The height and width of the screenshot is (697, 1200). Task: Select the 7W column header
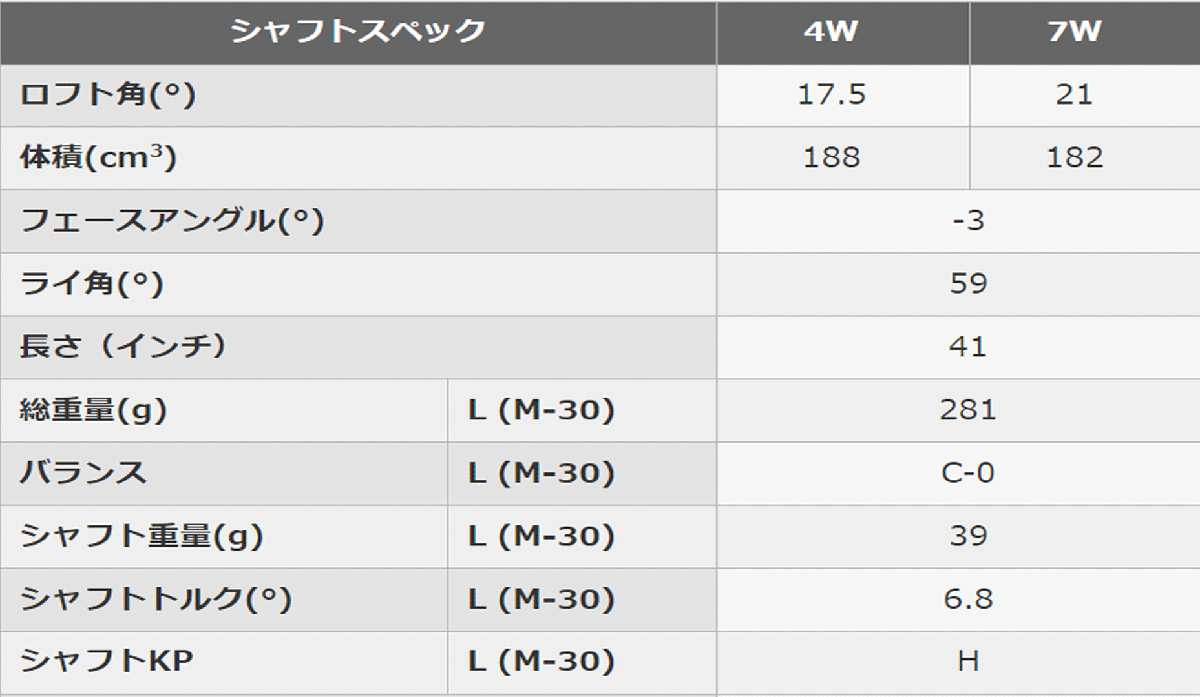[x=1075, y=31]
